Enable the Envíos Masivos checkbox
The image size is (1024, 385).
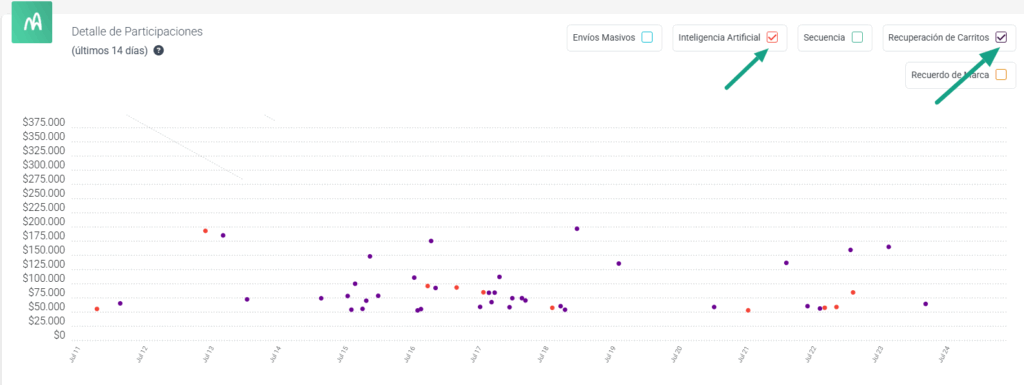coord(647,37)
